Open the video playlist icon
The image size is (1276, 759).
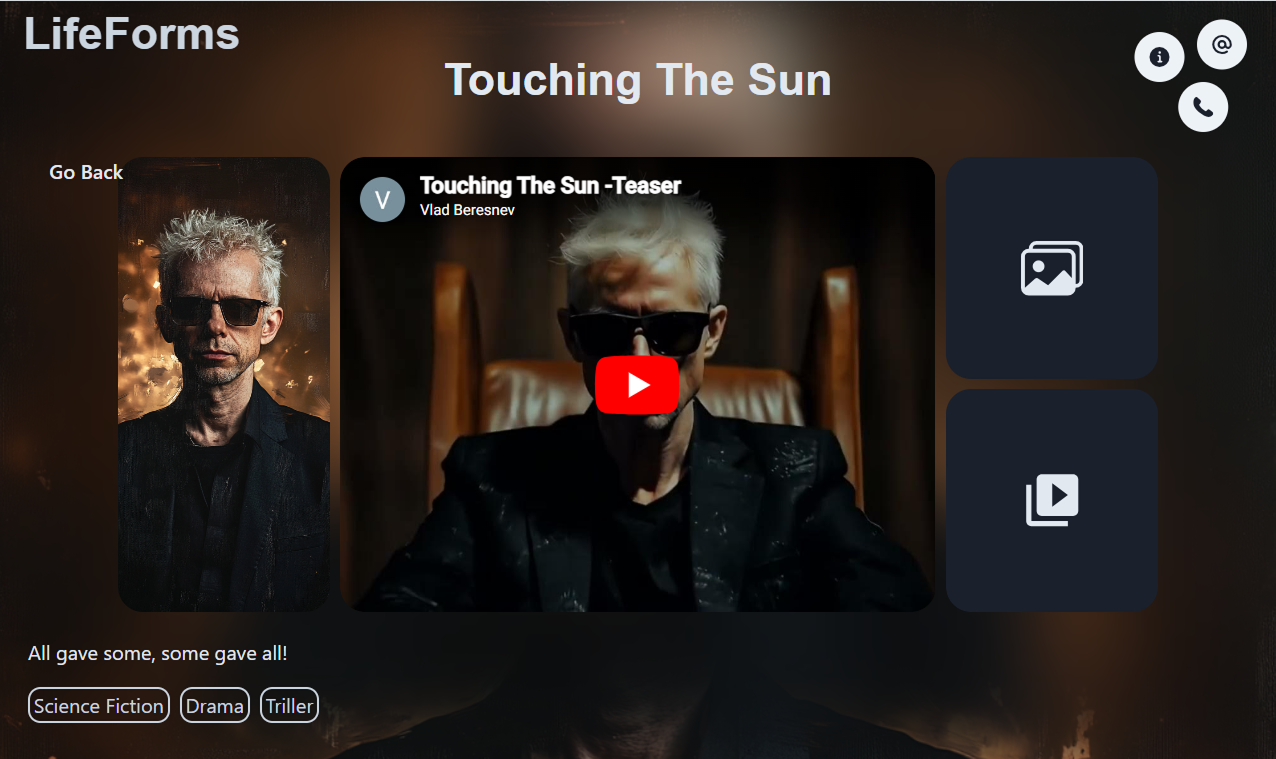[x=1052, y=500]
